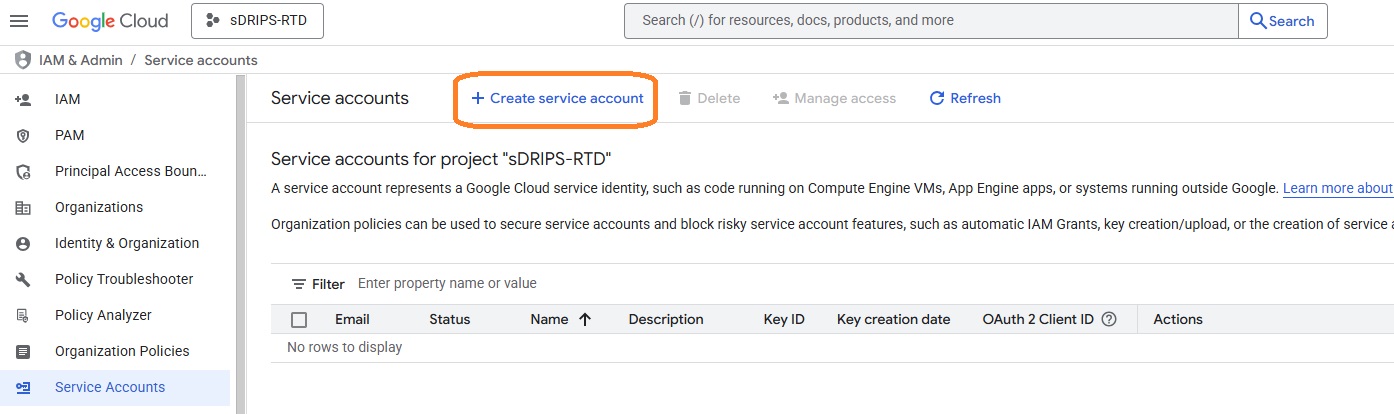Screen dimensions: 1394x414
Task: Open the sDRIPS-RTD project picker
Action: click(257, 21)
